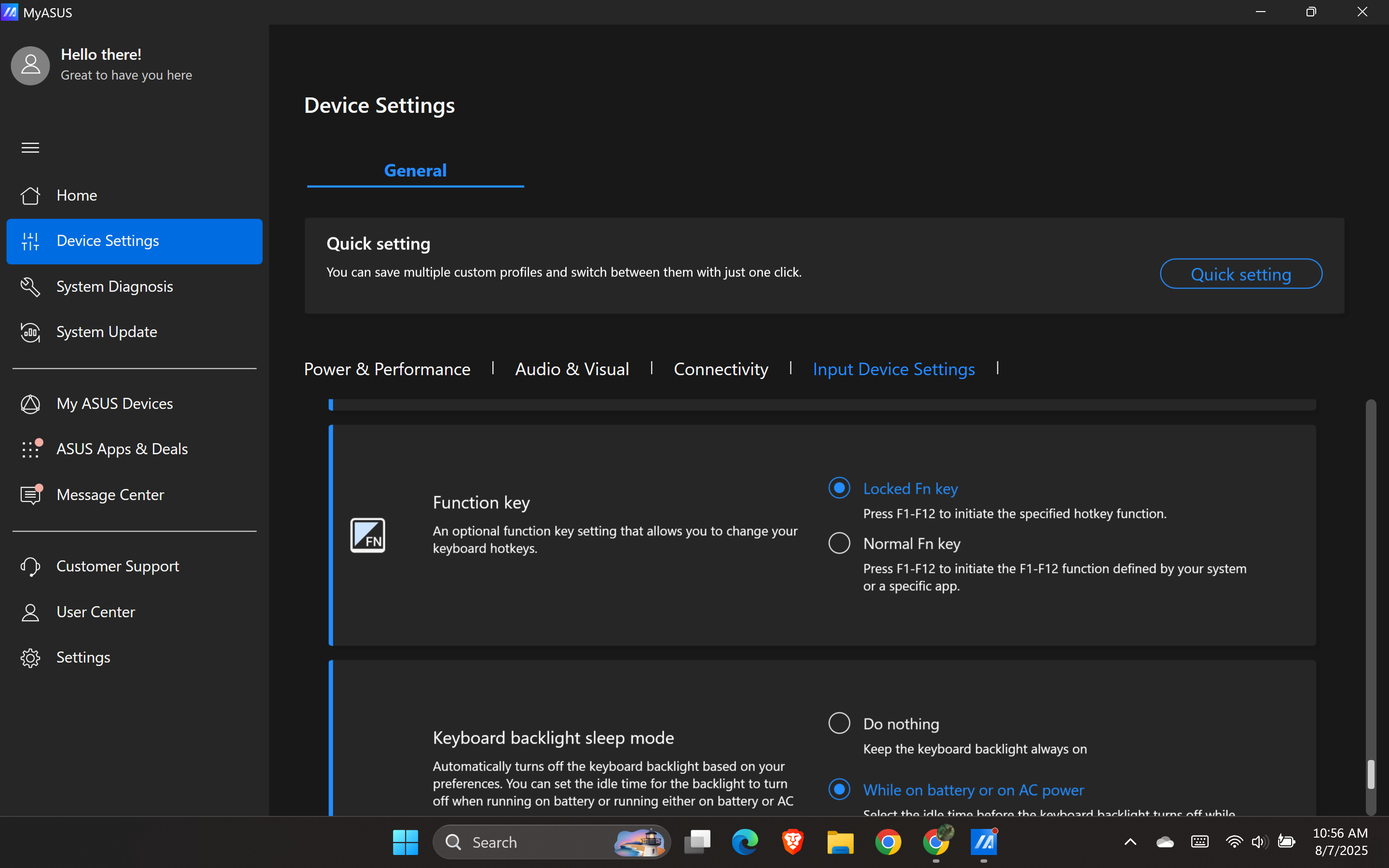Open the Connectivity section
Viewport: 1389px width, 868px height.
tap(721, 369)
